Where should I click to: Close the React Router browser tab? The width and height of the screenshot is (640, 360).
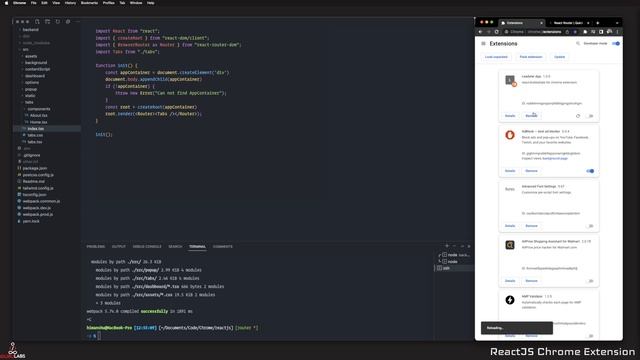(x=588, y=23)
